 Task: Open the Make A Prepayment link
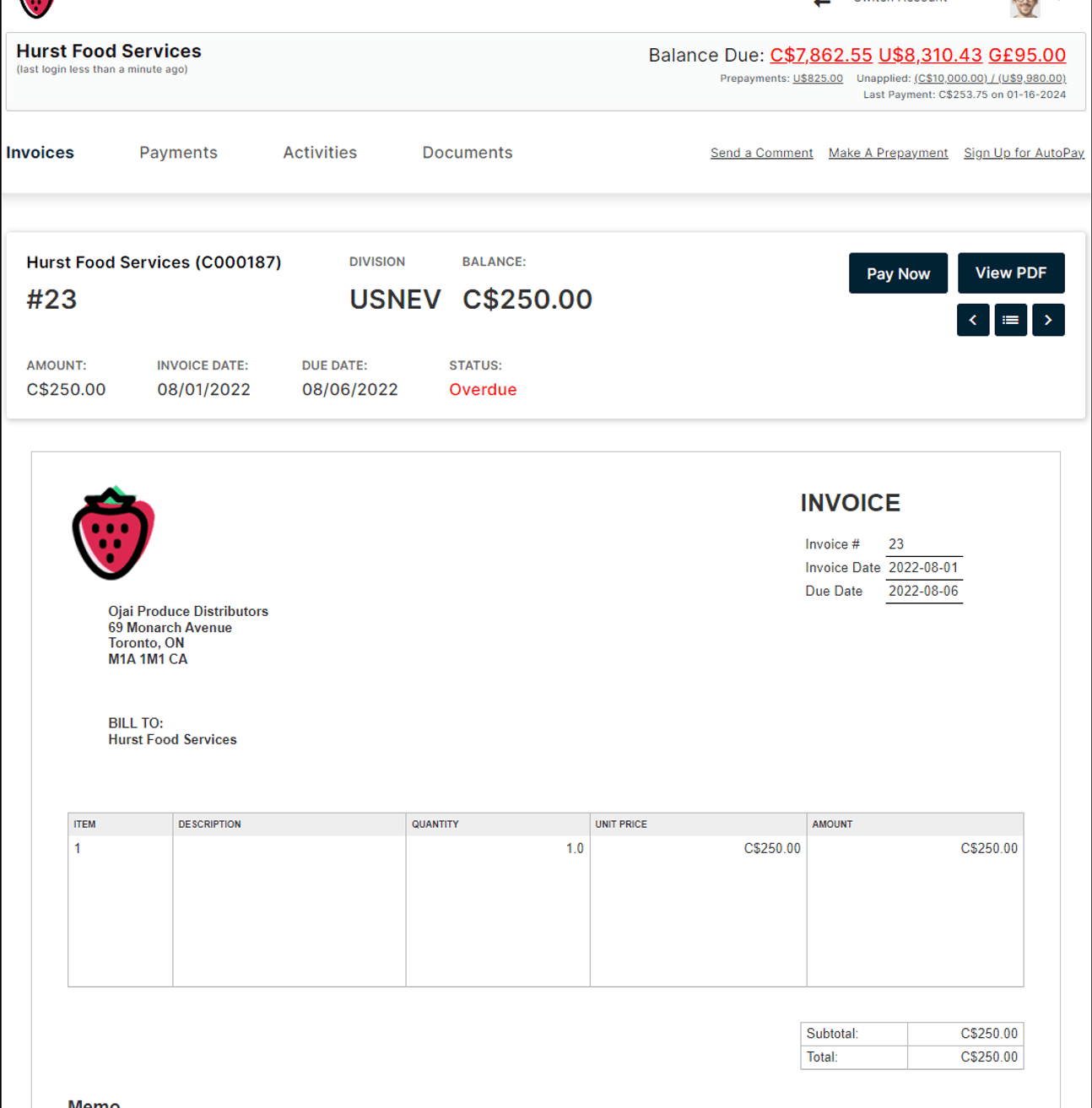click(888, 153)
